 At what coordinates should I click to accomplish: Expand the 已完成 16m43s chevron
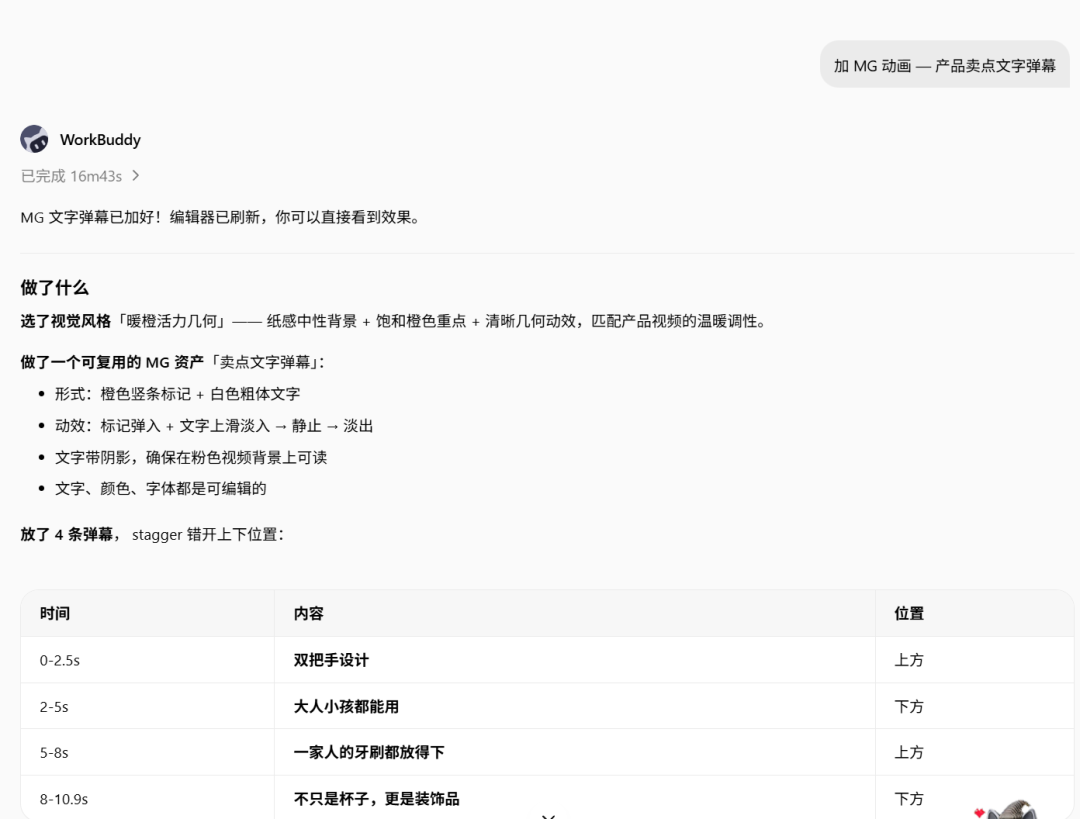[x=136, y=176]
